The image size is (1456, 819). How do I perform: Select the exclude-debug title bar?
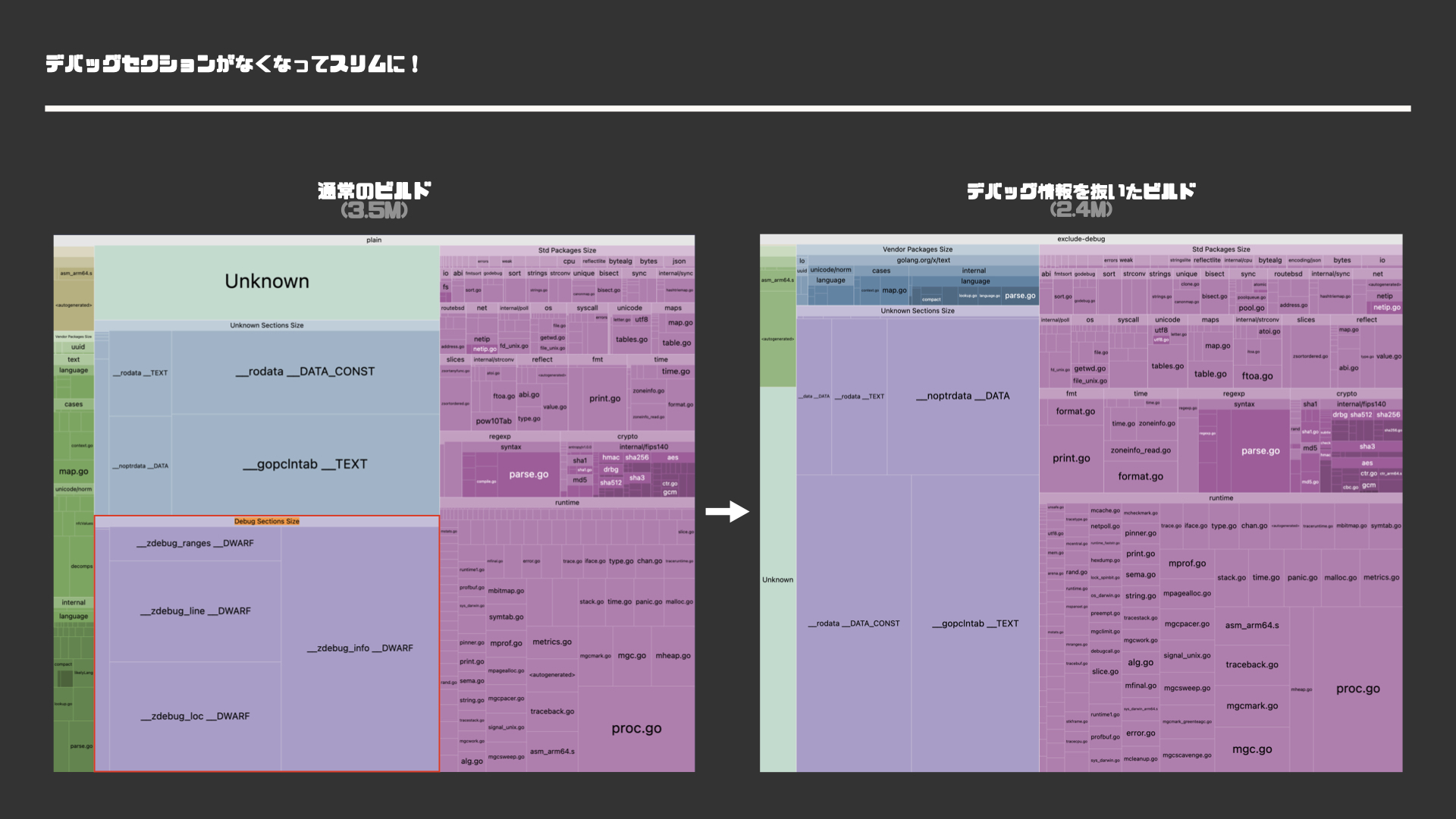point(1081,239)
